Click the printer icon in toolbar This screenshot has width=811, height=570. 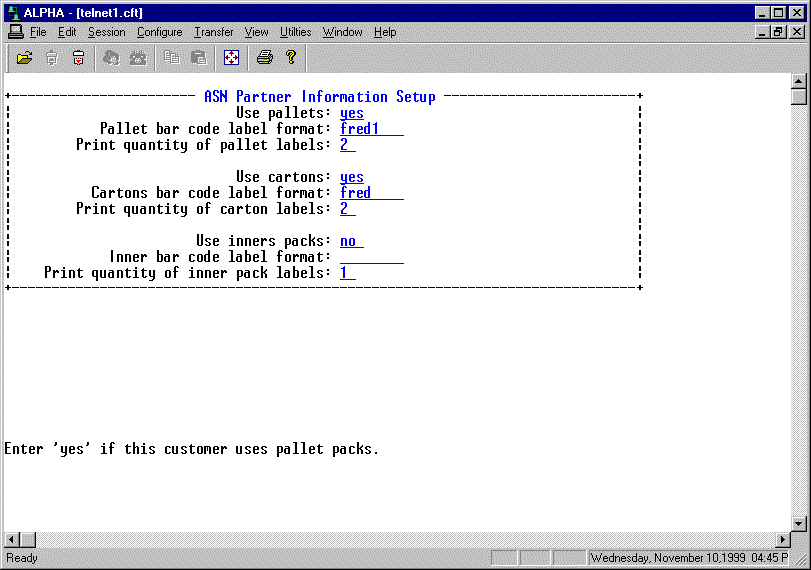point(264,58)
